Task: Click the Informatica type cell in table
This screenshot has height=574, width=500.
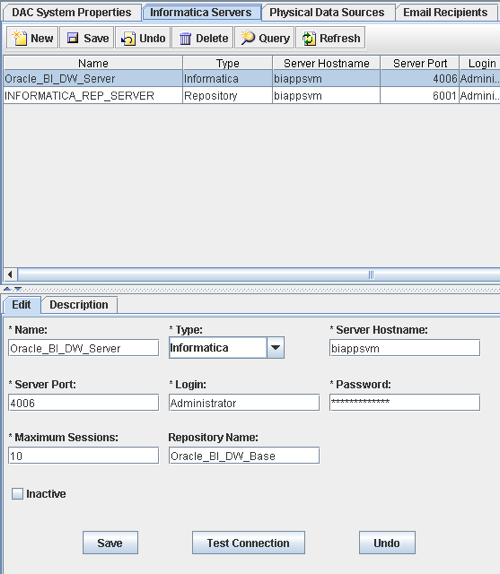Action: tap(227, 78)
